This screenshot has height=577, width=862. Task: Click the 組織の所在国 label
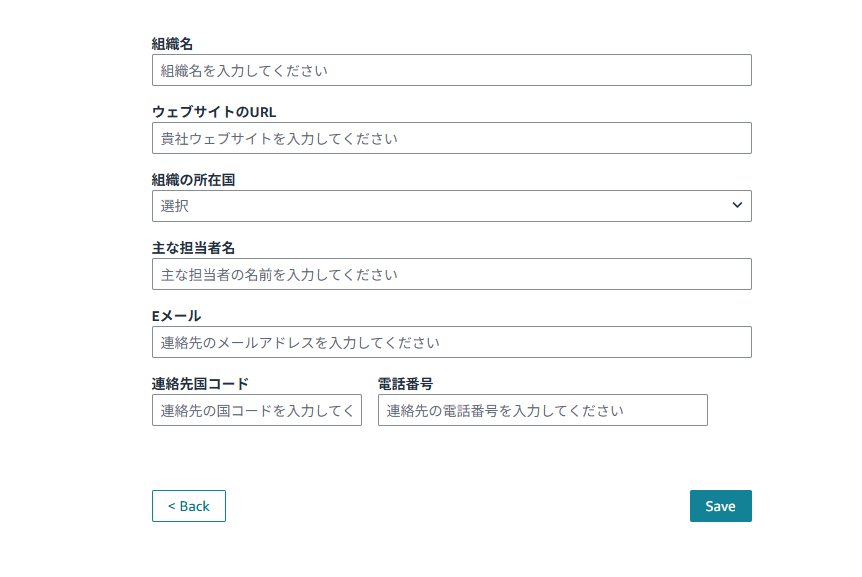[193, 180]
